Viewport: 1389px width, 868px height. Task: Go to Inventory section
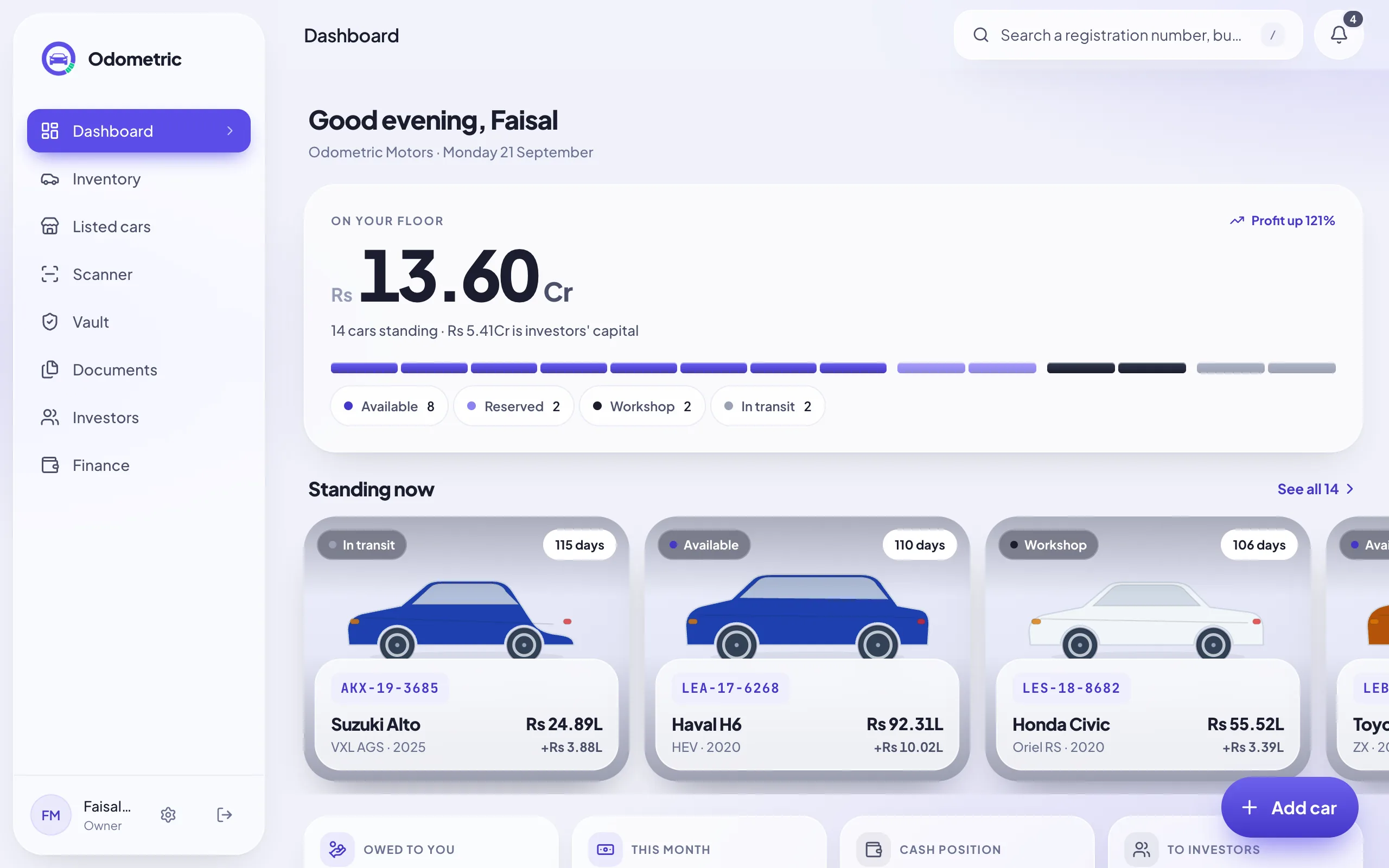(x=139, y=179)
